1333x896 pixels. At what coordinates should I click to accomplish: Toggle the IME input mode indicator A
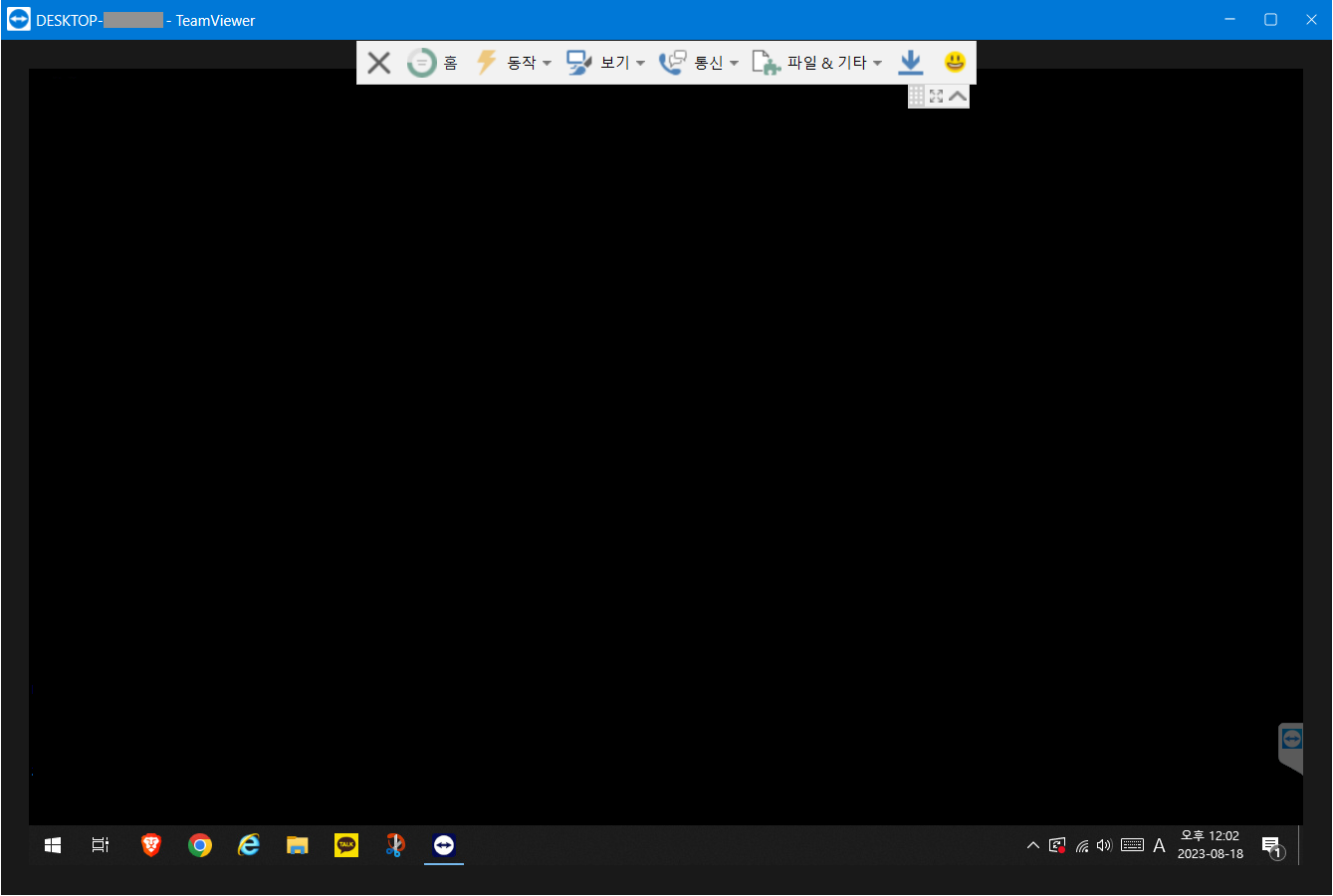1159,845
